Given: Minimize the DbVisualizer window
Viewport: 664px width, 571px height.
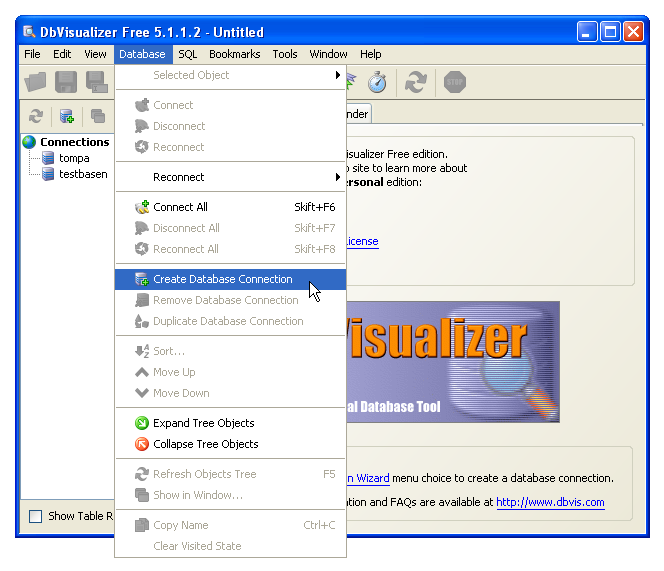Looking at the screenshot, I should pyautogui.click(x=587, y=32).
